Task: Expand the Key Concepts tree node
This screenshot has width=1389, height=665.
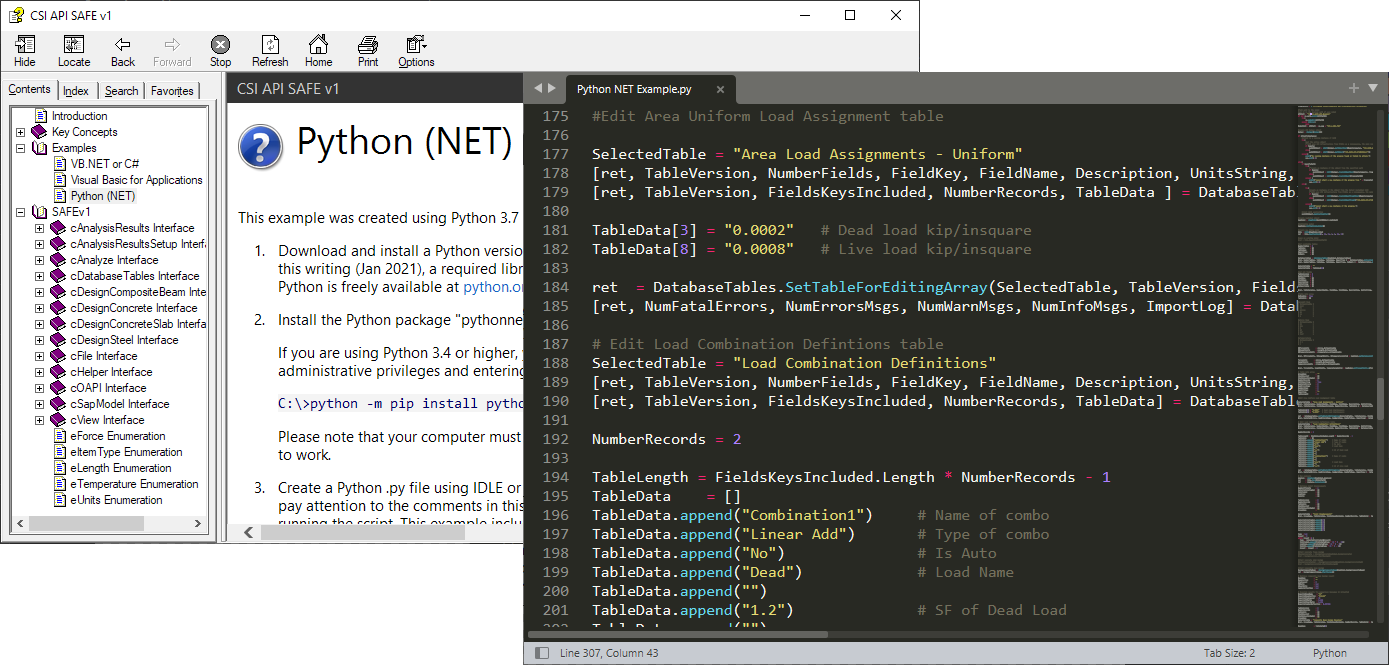Action: 21,132
